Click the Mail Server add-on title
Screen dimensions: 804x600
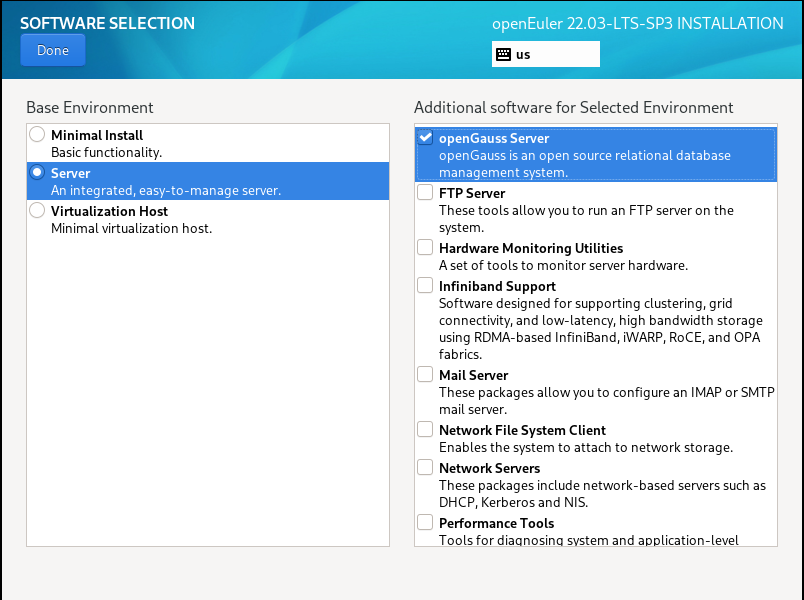474,375
